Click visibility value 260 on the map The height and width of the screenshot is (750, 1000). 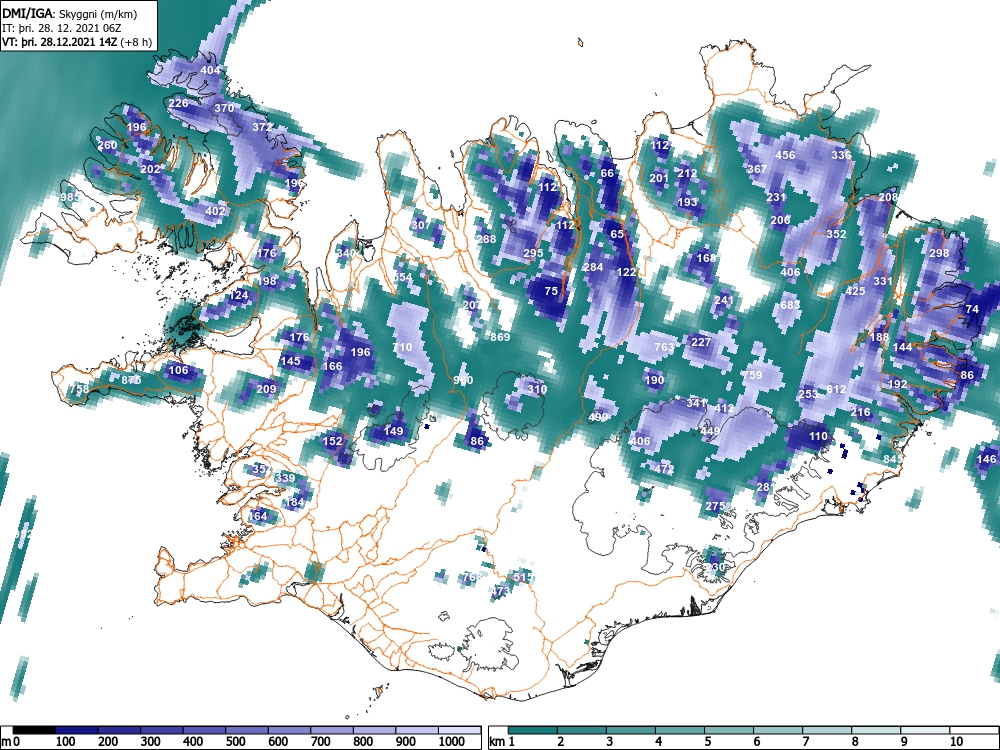click(x=107, y=145)
